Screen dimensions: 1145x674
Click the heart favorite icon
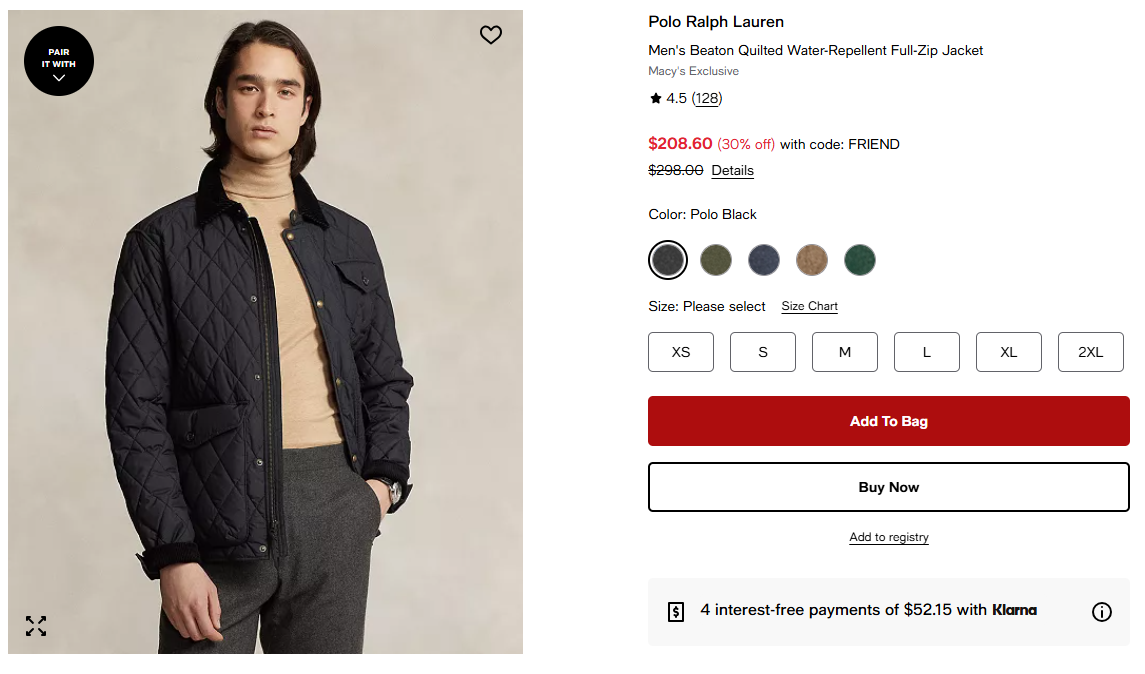(491, 35)
